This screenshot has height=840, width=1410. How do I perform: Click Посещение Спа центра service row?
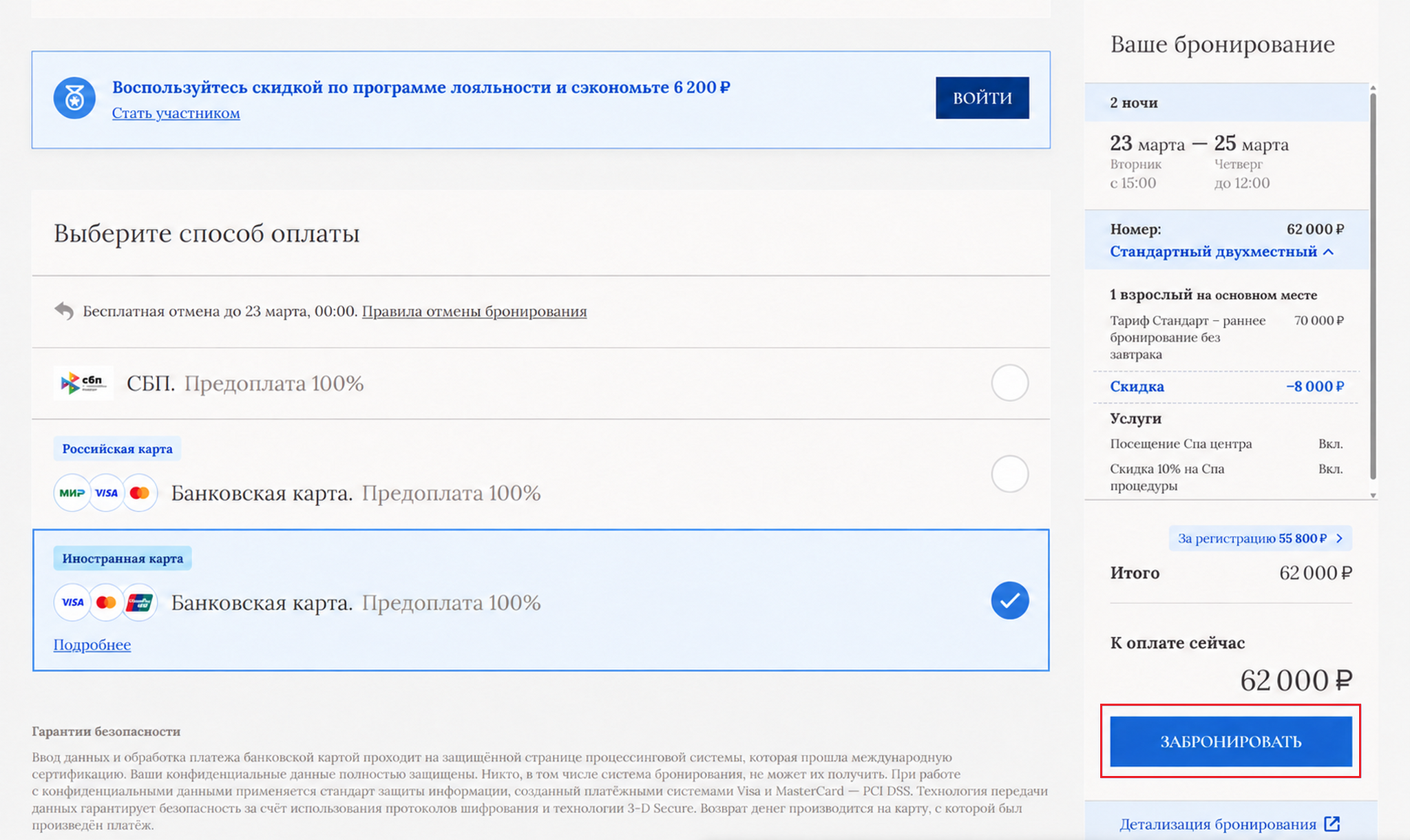click(x=1227, y=444)
